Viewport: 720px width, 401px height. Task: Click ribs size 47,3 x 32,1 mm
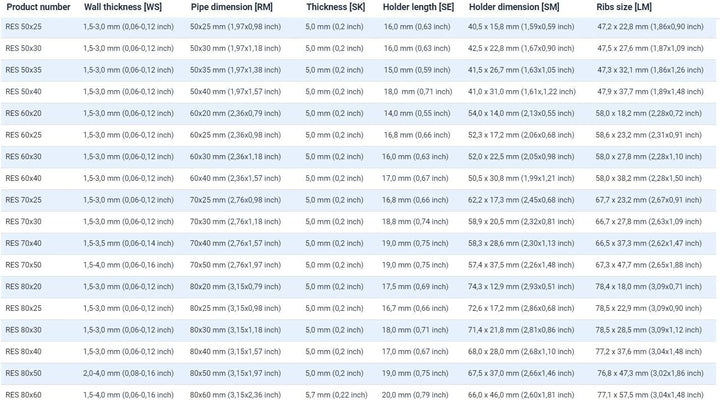(650, 70)
